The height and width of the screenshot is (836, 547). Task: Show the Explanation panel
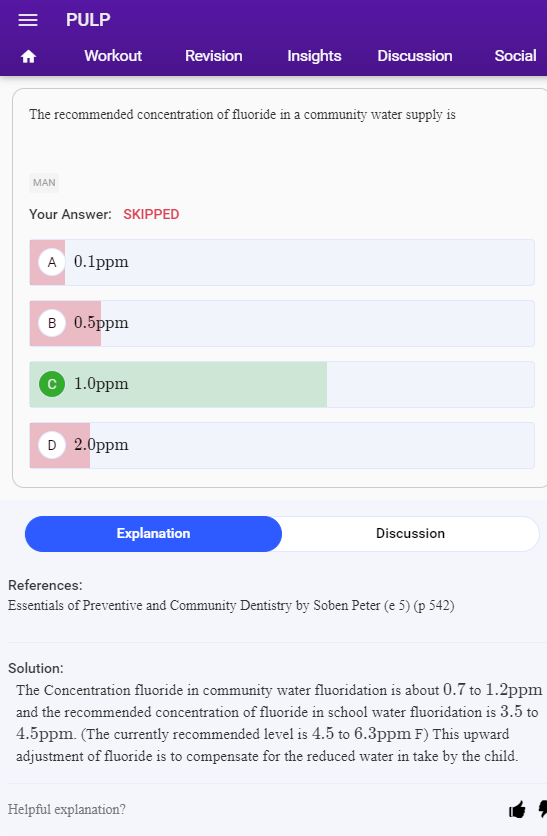pyautogui.click(x=154, y=534)
